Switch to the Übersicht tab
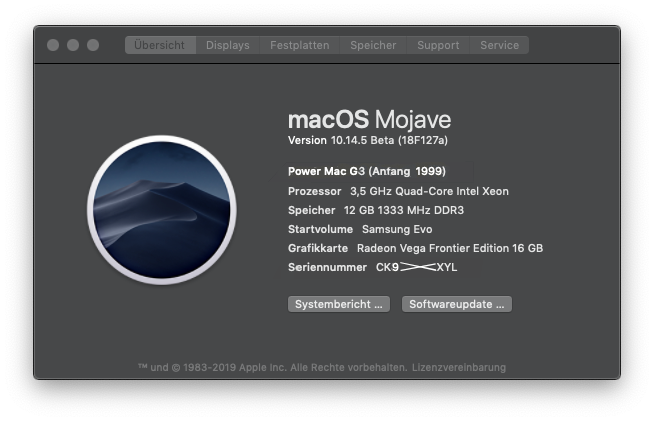The width and height of the screenshot is (654, 421). [160, 45]
